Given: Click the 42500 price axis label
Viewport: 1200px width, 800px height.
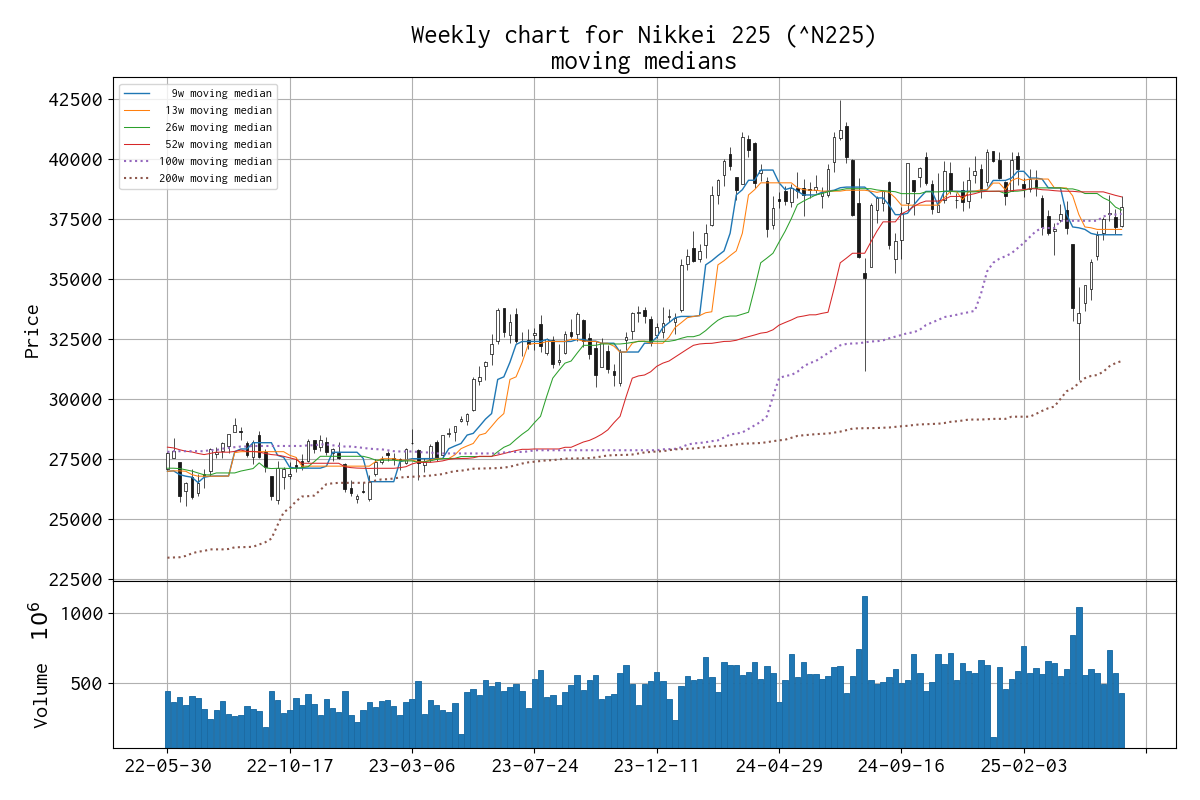Looking at the screenshot, I should 76,100.
